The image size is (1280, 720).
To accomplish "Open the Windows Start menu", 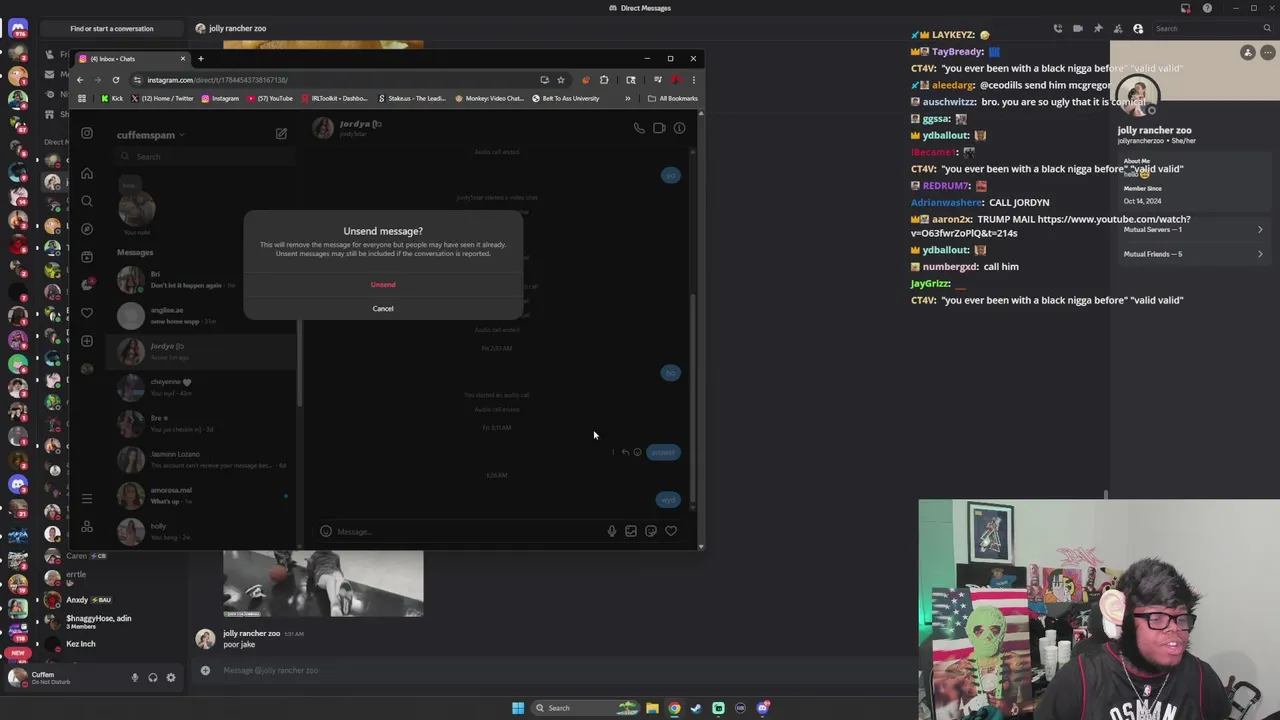I will (518, 708).
